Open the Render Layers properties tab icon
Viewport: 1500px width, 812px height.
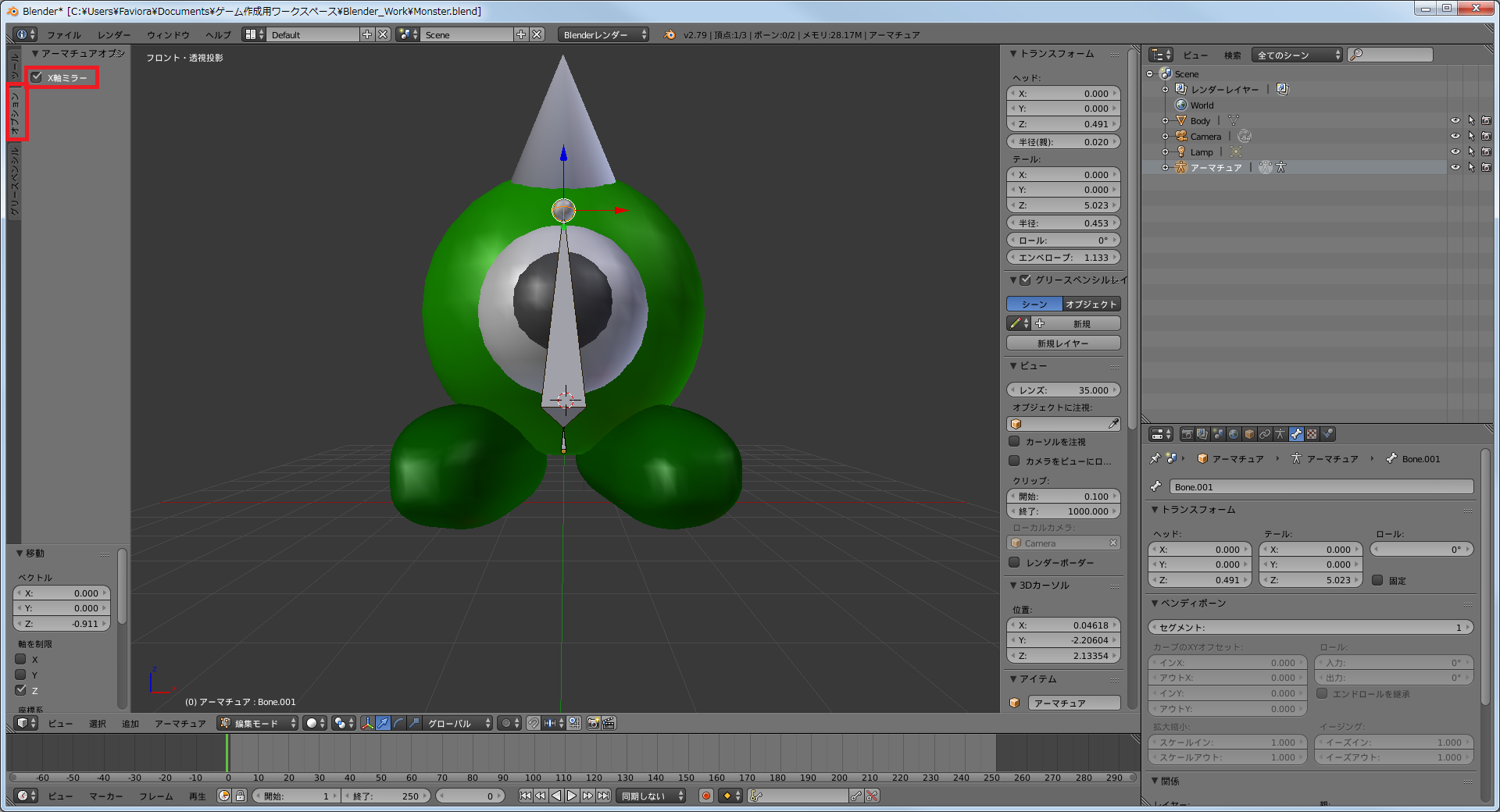pos(1202,434)
